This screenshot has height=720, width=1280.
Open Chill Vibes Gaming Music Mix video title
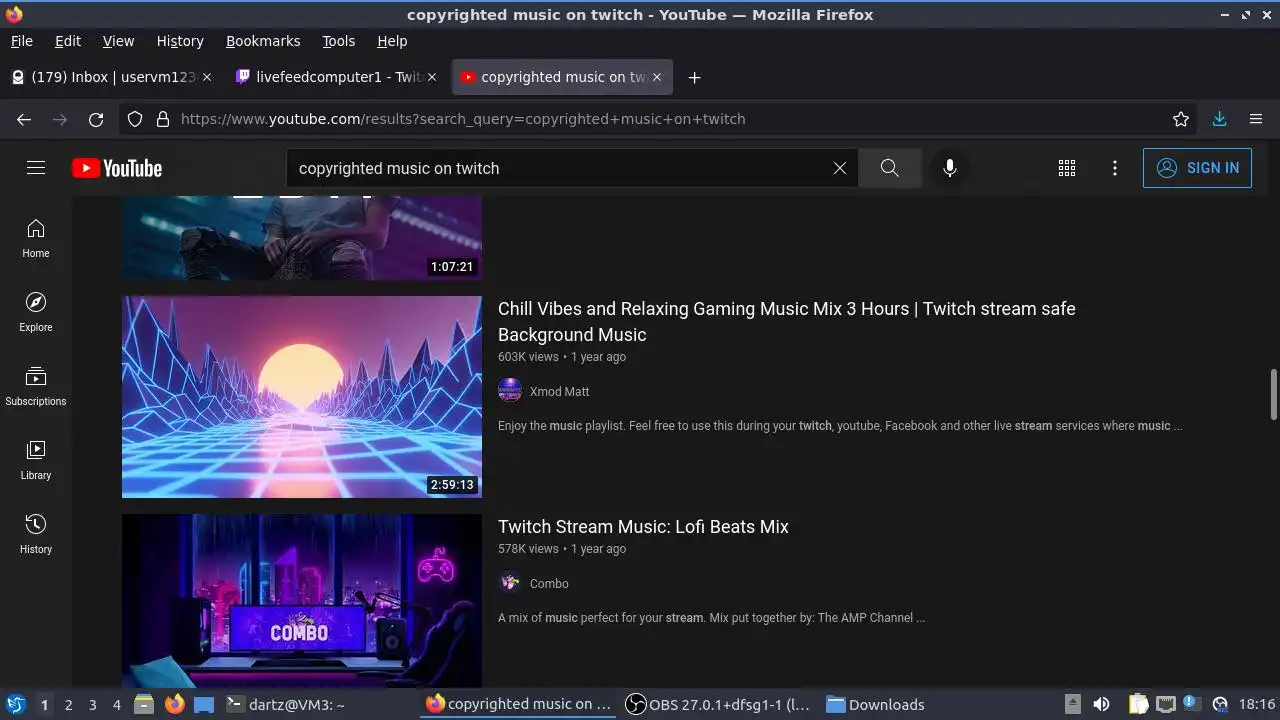coord(787,321)
